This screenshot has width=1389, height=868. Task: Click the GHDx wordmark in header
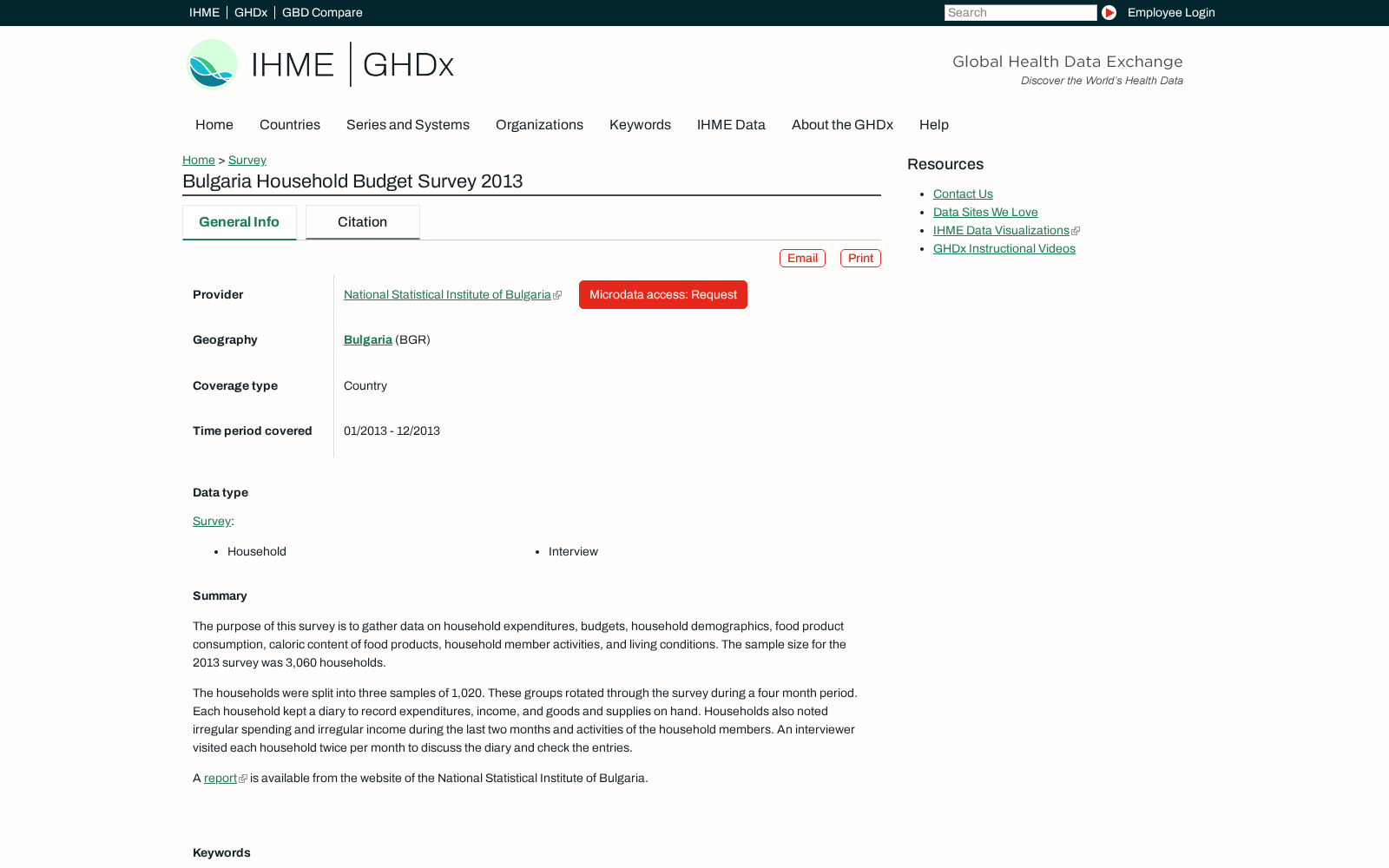[x=408, y=65]
